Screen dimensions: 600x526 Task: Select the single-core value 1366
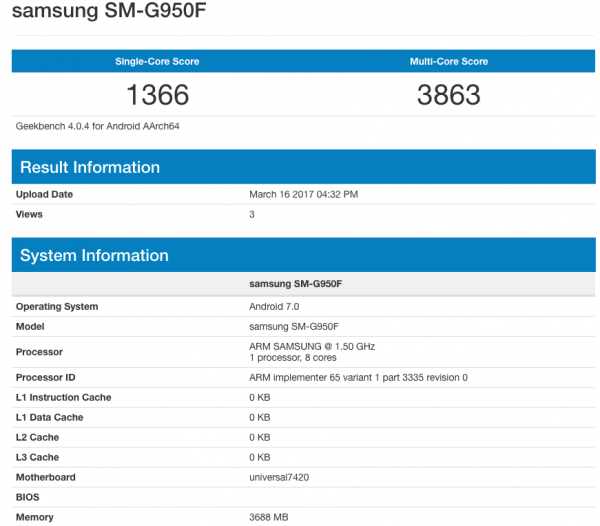click(158, 95)
